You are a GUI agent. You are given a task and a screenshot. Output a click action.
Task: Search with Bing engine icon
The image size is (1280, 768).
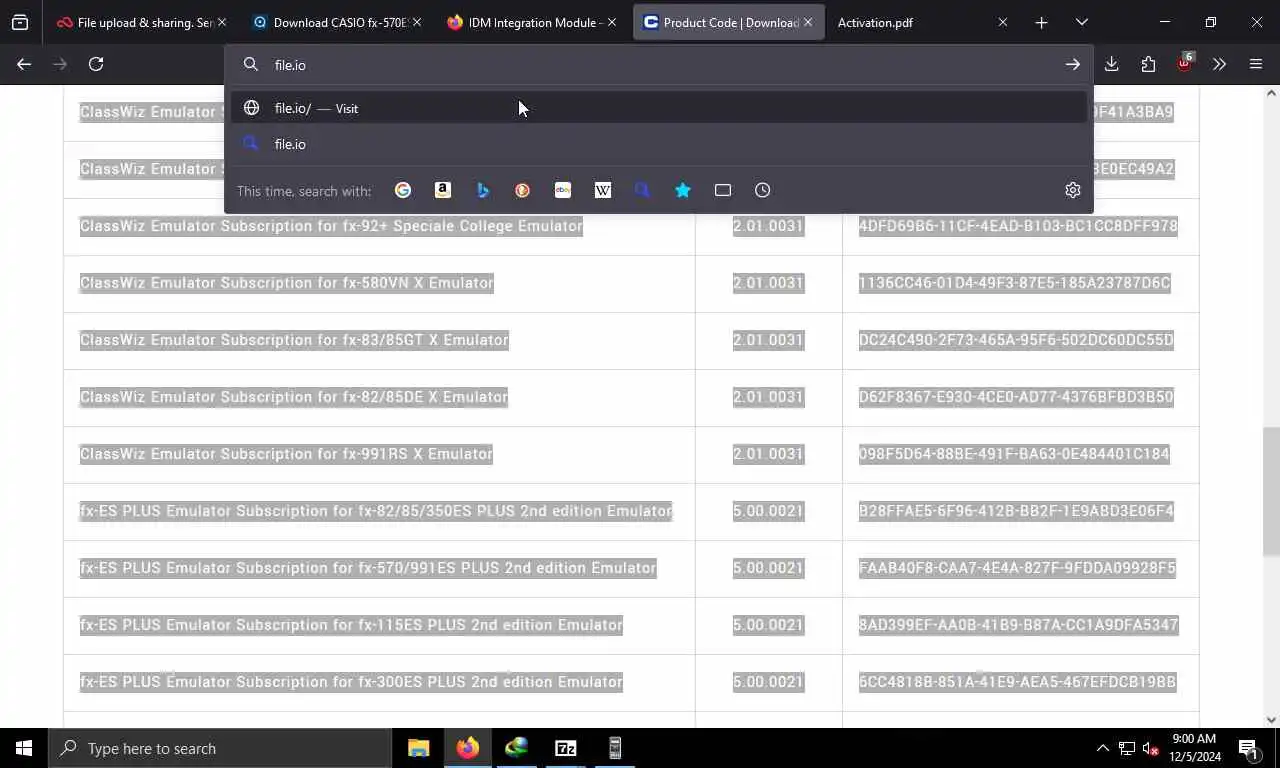pos(483,190)
